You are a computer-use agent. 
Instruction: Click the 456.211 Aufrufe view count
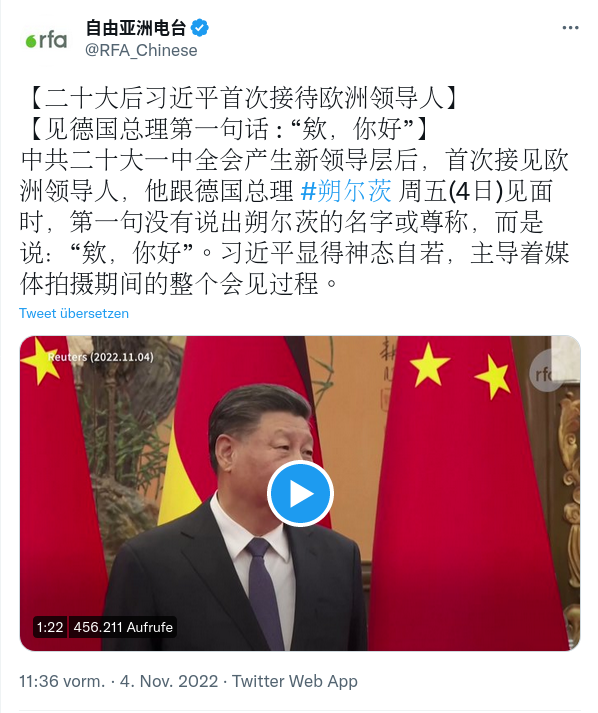(x=123, y=627)
